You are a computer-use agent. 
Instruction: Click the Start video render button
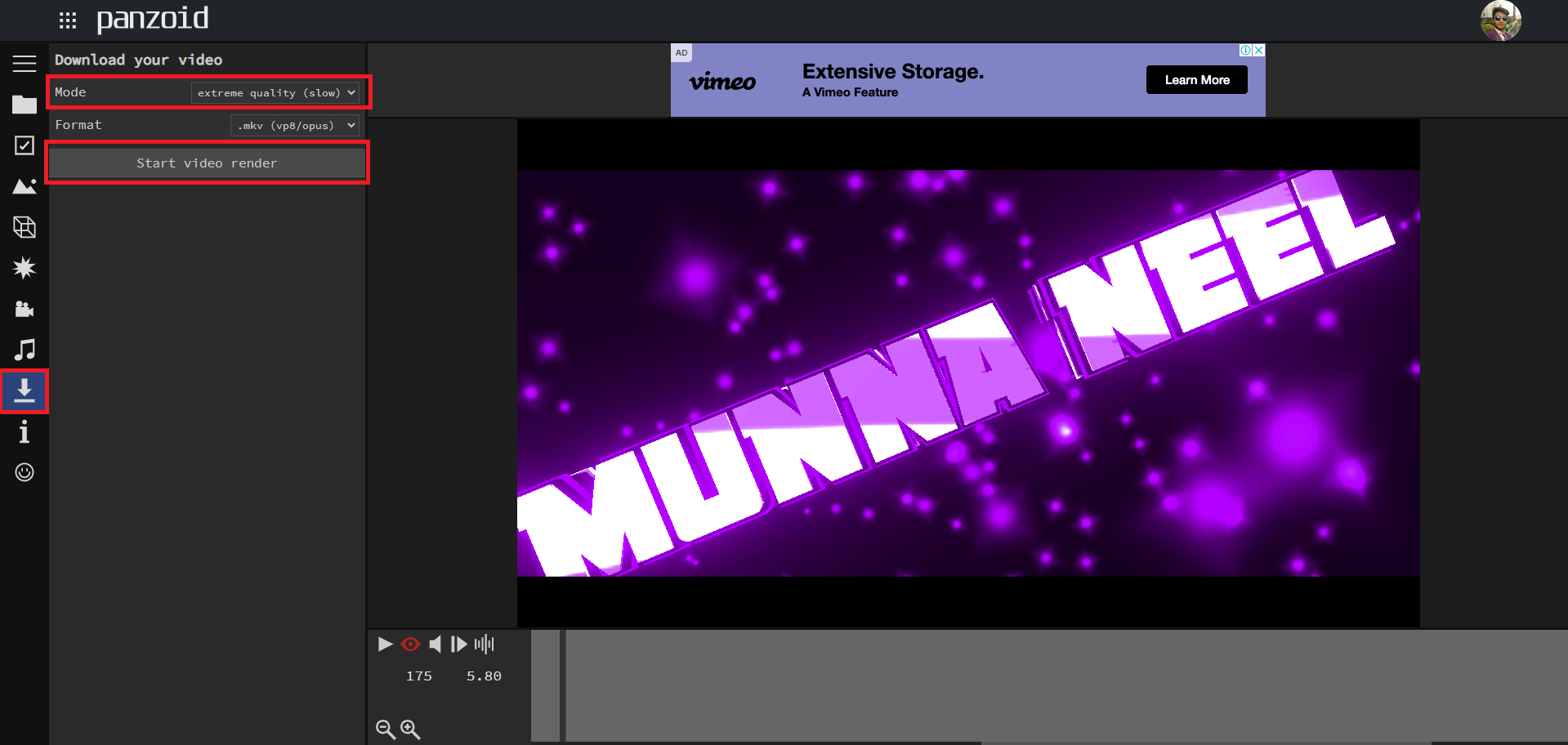(x=207, y=163)
